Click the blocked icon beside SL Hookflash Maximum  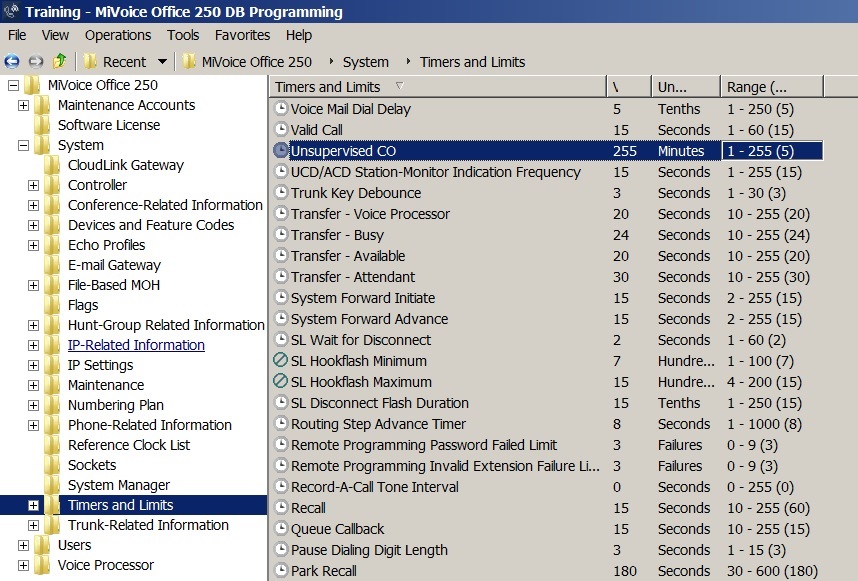point(281,382)
